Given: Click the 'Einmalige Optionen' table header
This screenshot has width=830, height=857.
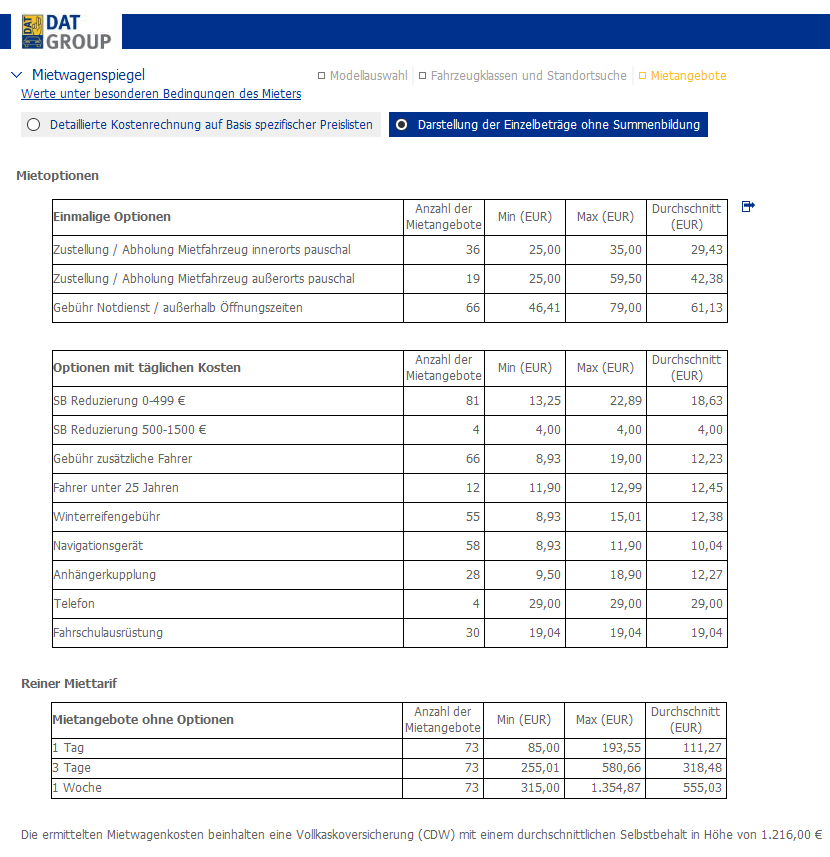Looking at the screenshot, I should coord(112,217).
